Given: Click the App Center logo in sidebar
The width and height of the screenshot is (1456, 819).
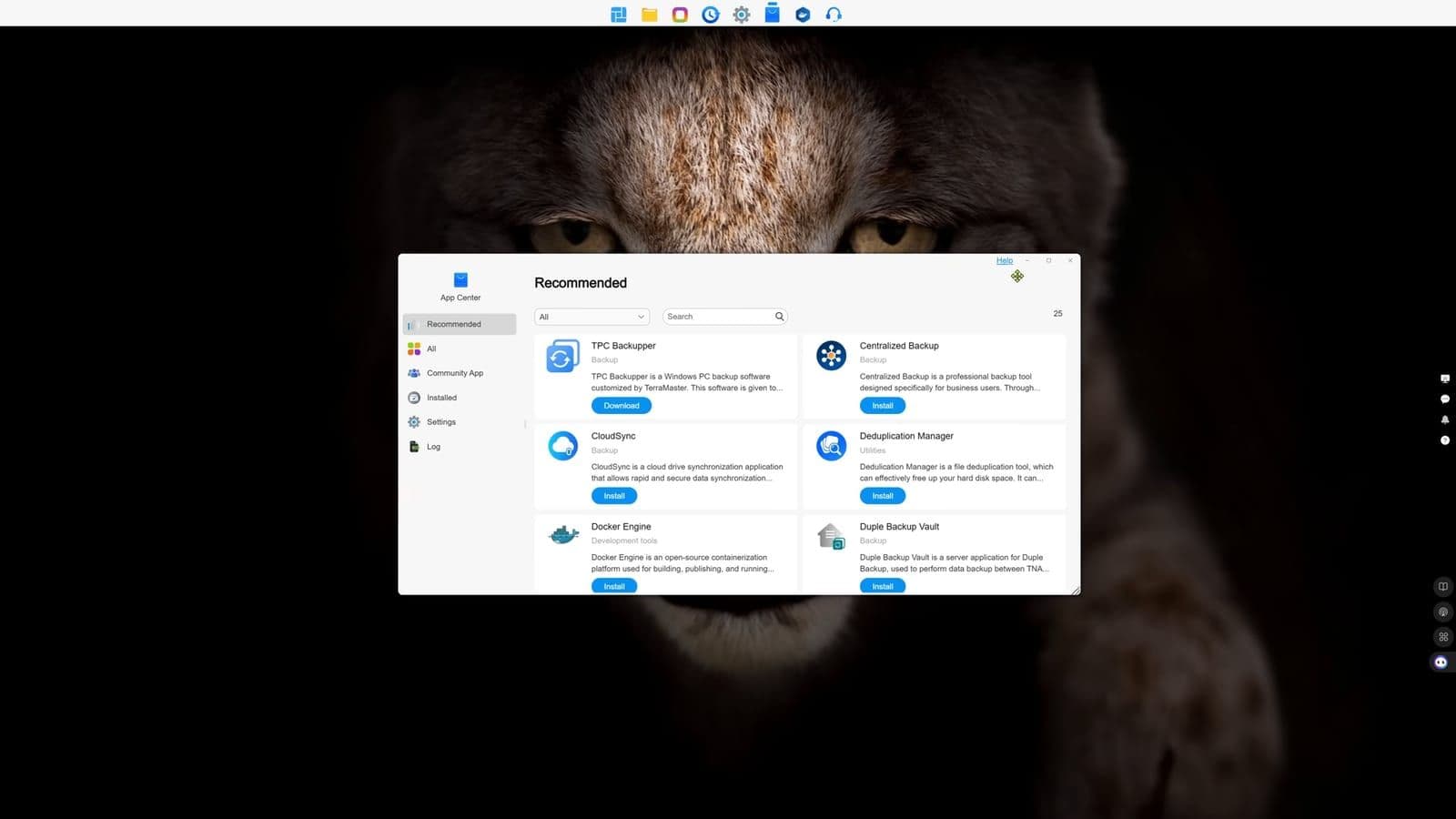Looking at the screenshot, I should pyautogui.click(x=460, y=279).
